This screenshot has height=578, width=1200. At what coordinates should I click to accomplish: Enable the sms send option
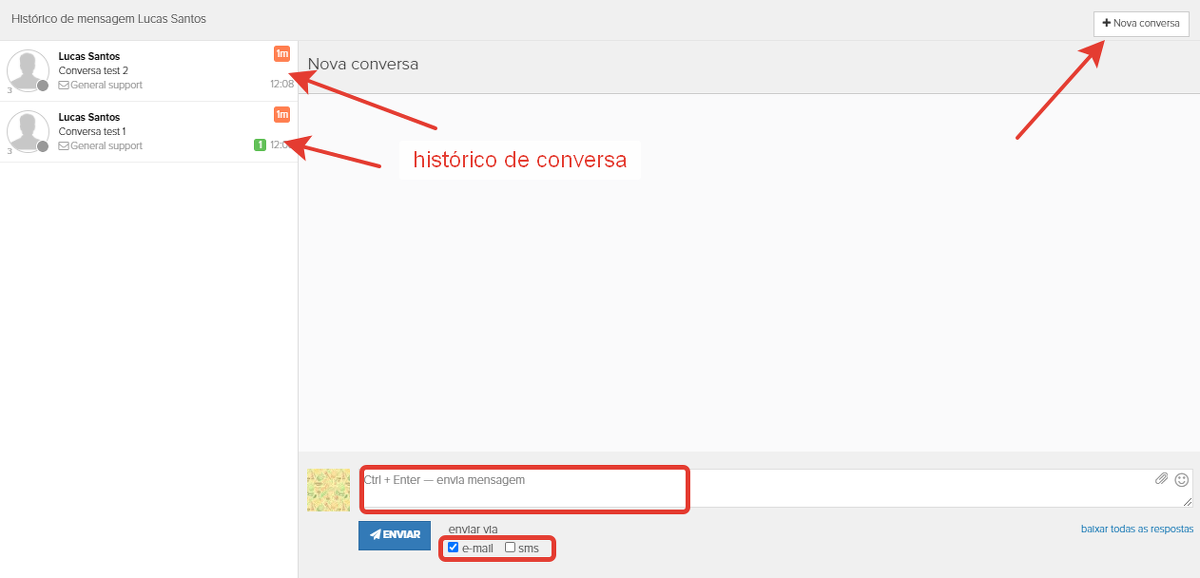(x=510, y=547)
